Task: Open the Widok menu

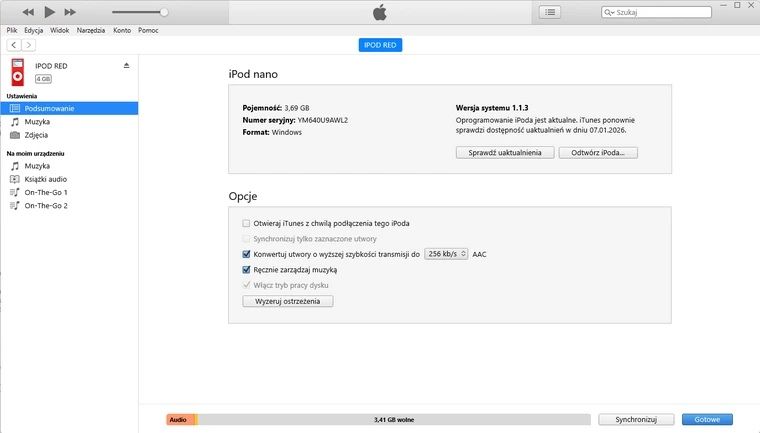Action: coord(60,30)
